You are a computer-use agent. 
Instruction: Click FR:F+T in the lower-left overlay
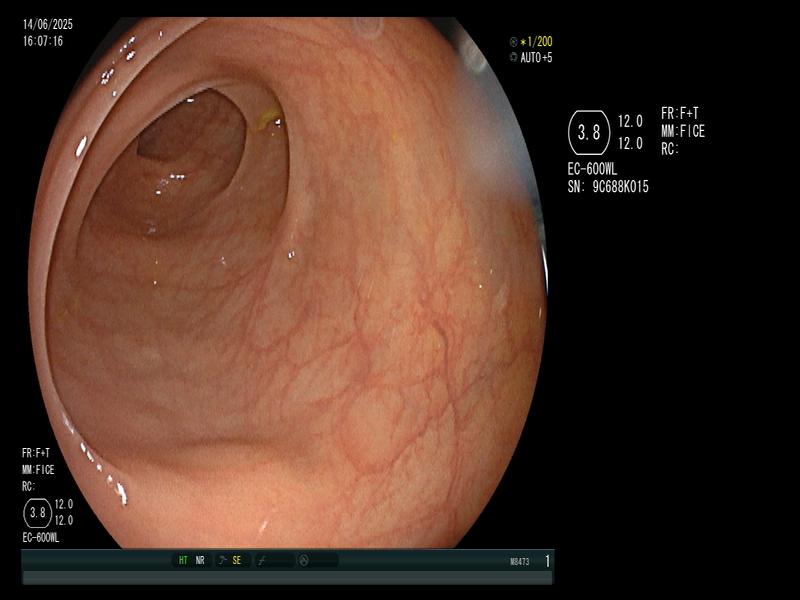click(36, 453)
